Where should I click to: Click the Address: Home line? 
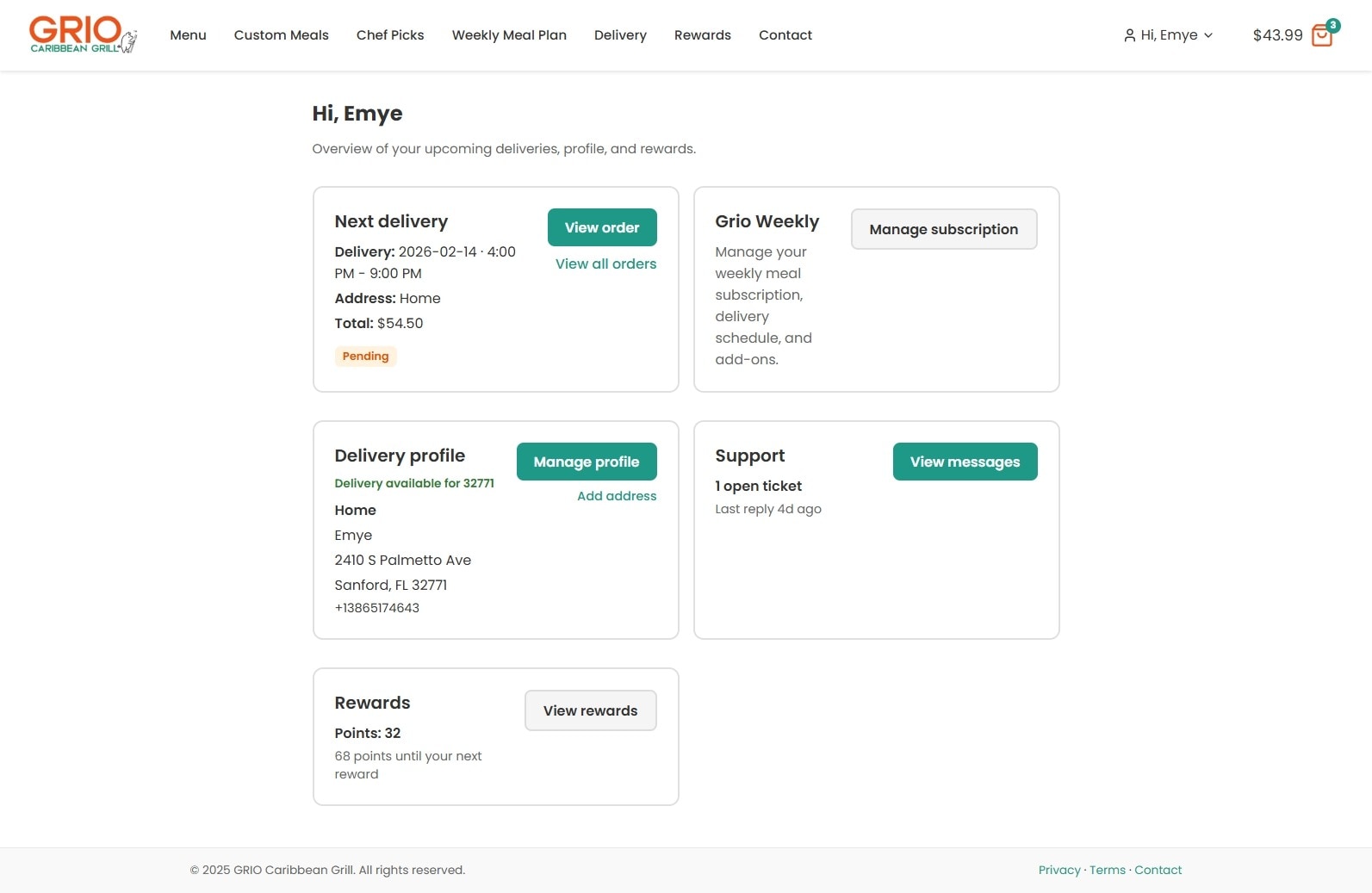click(388, 298)
